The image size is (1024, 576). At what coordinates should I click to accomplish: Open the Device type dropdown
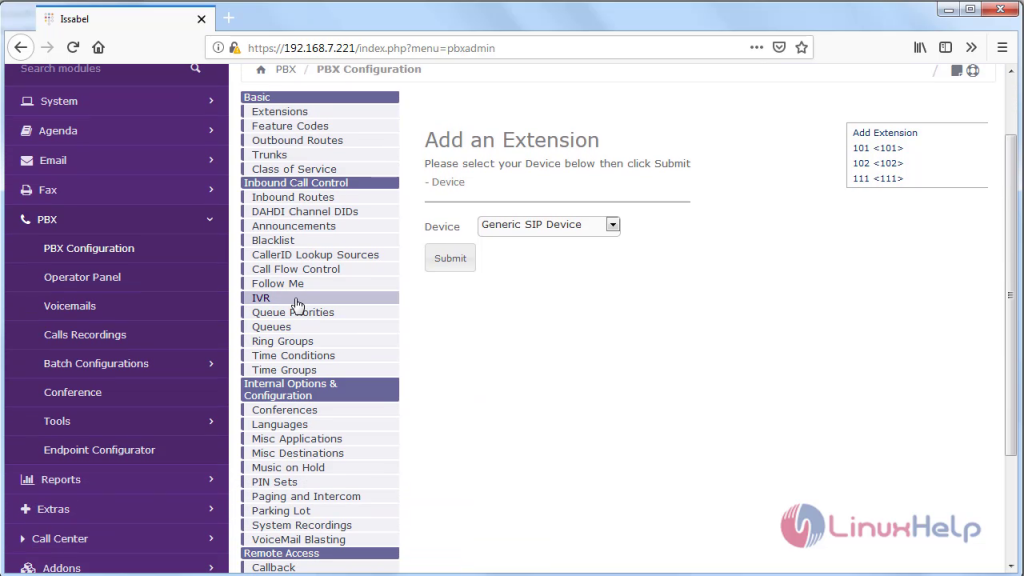(x=549, y=225)
